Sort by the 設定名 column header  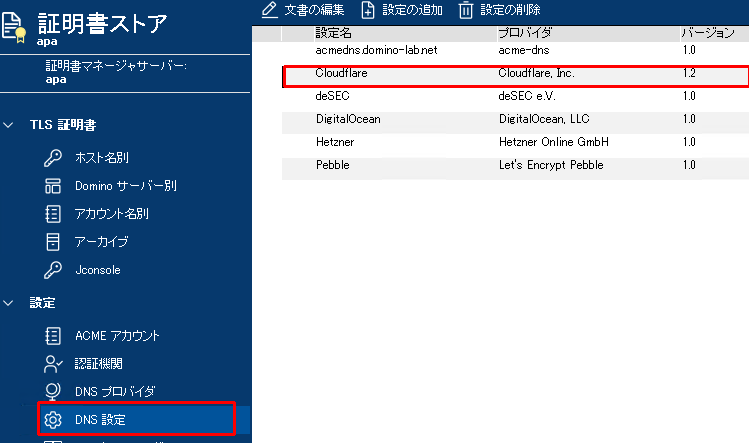[x=333, y=33]
